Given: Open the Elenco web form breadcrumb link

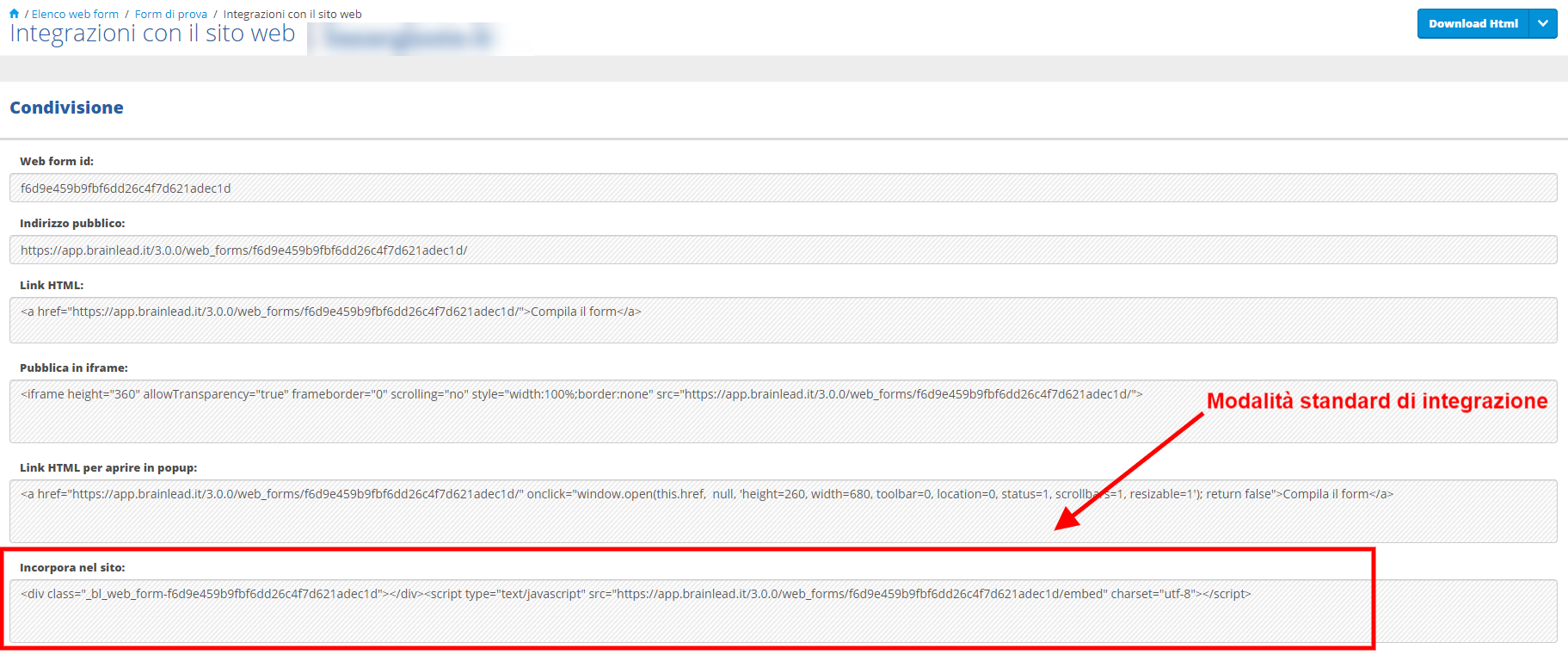Looking at the screenshot, I should [x=75, y=14].
